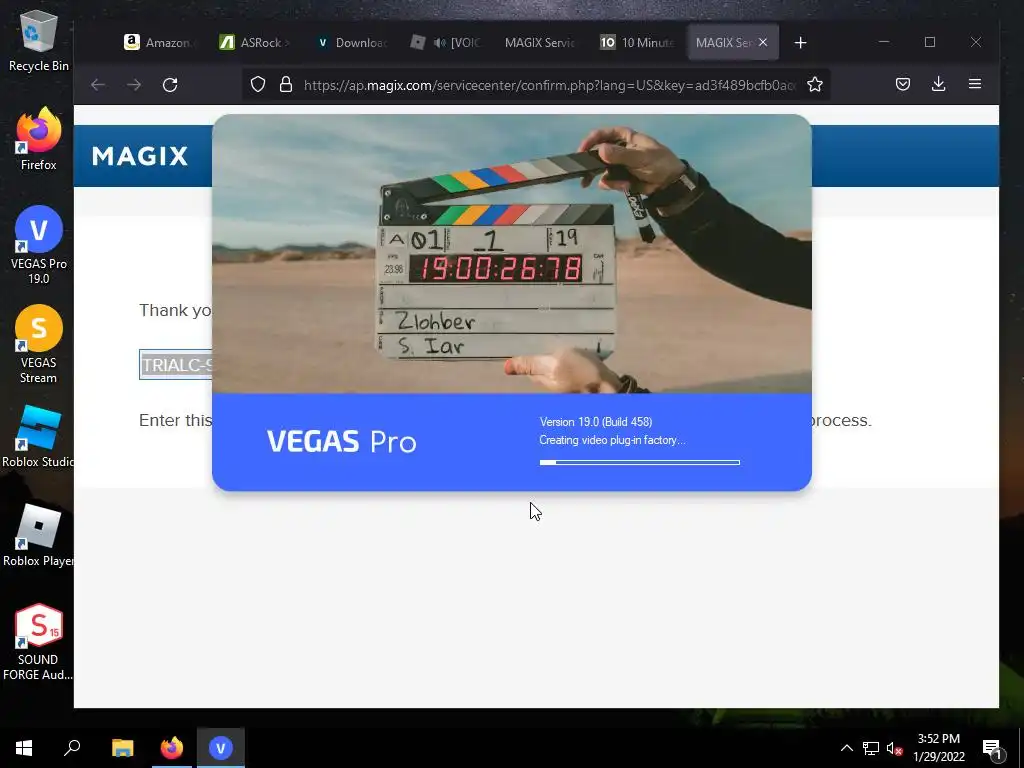Go forward in Firefox browser
Viewport: 1024px width, 768px height.
(x=134, y=84)
